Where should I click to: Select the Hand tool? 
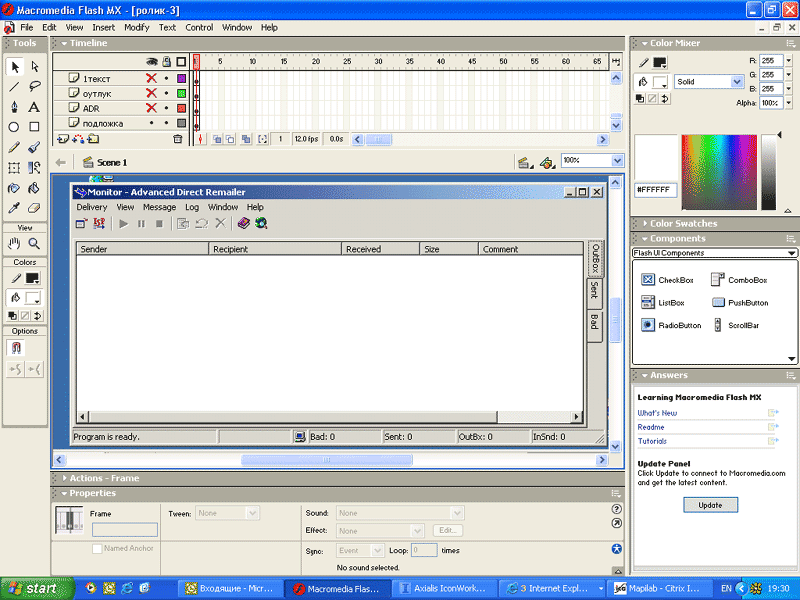[x=14, y=243]
